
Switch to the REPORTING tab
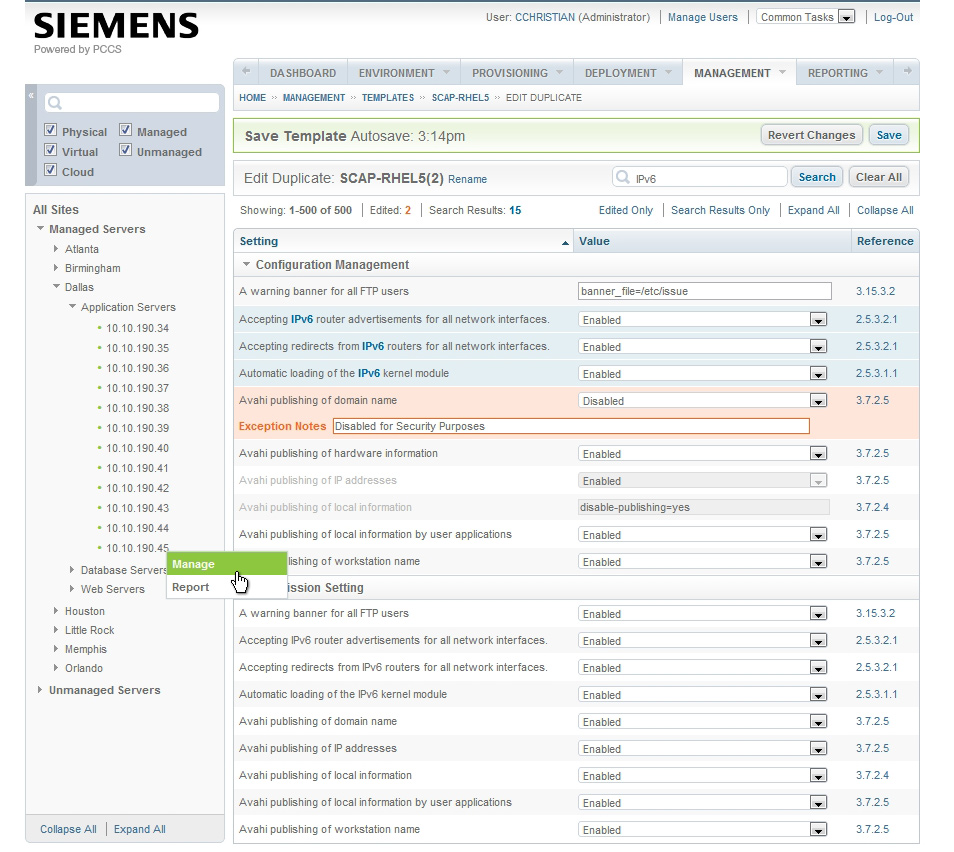pyautogui.click(x=838, y=72)
